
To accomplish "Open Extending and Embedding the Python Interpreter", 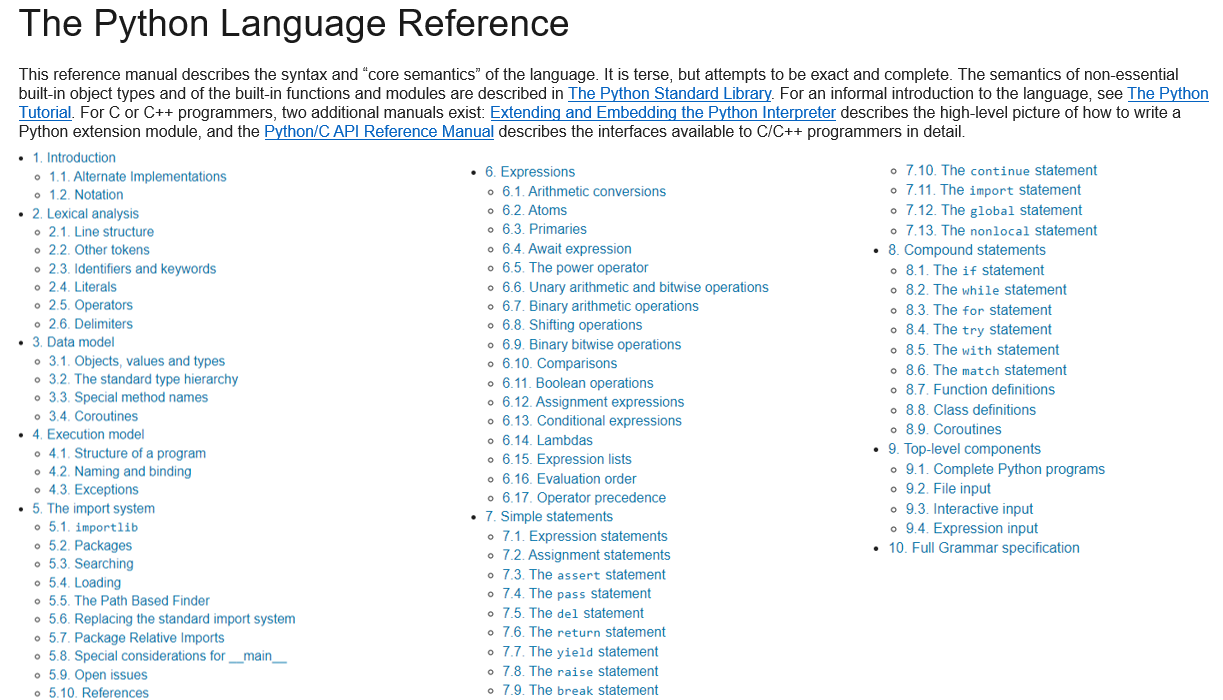I will pyautogui.click(x=662, y=113).
